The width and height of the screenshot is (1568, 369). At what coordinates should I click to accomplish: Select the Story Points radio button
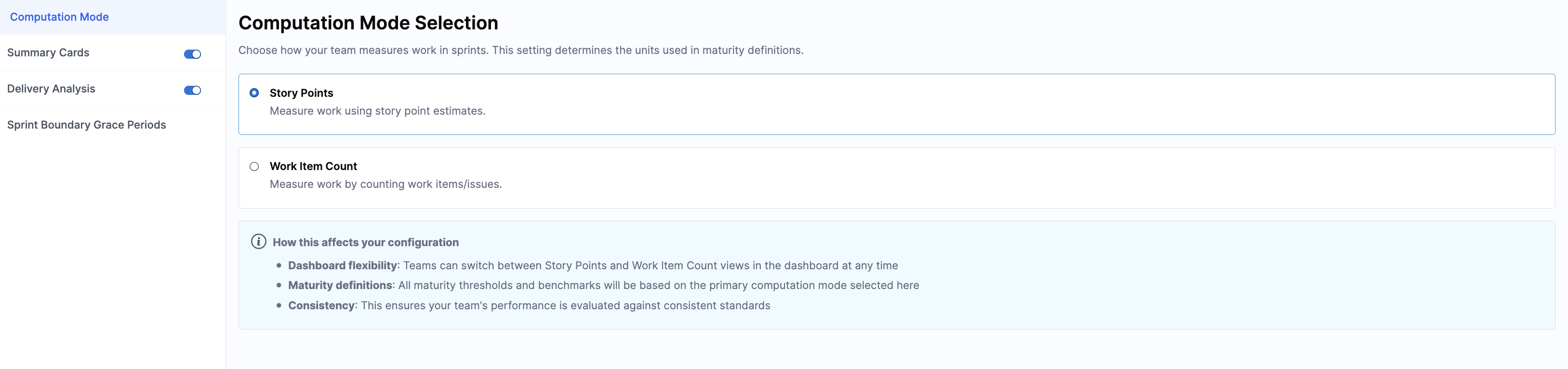click(254, 93)
